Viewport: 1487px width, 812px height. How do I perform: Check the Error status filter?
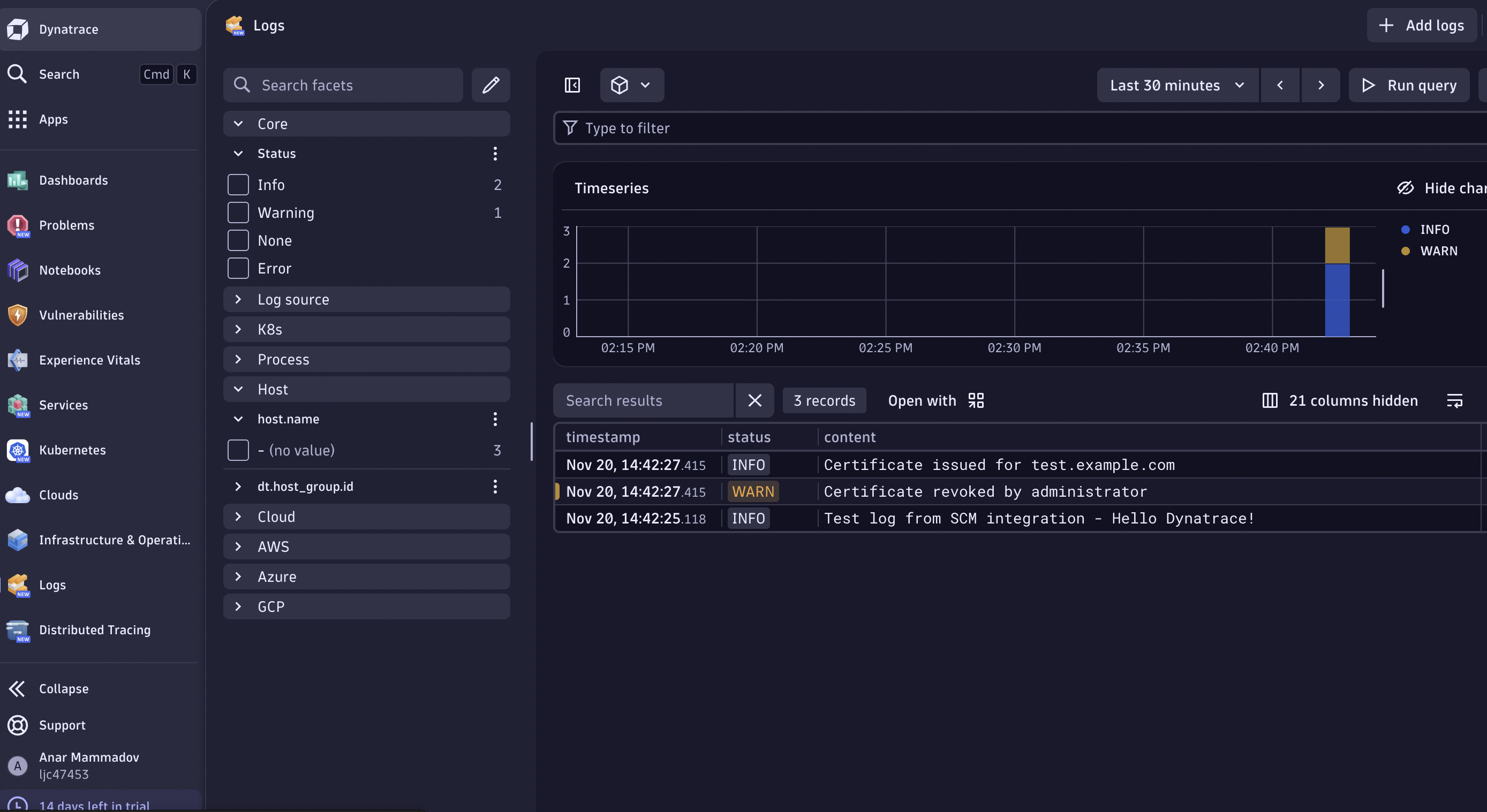point(237,268)
